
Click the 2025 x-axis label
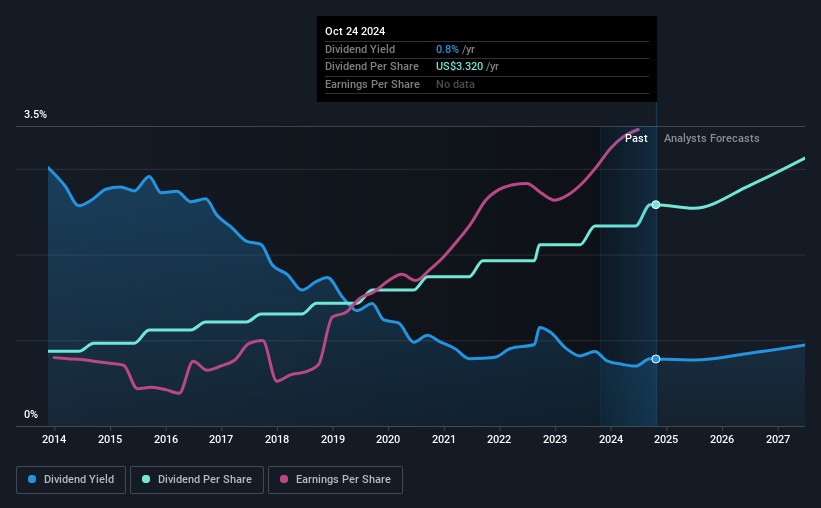[x=666, y=439]
